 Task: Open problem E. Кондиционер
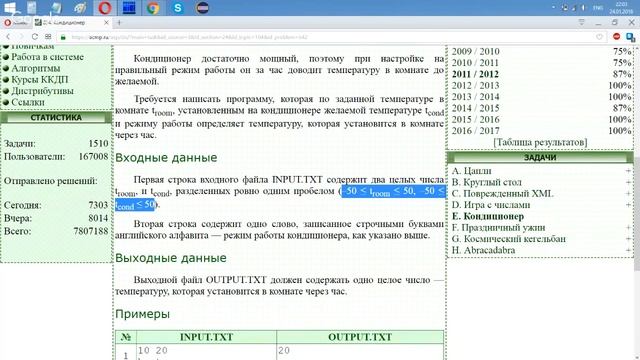(x=488, y=216)
